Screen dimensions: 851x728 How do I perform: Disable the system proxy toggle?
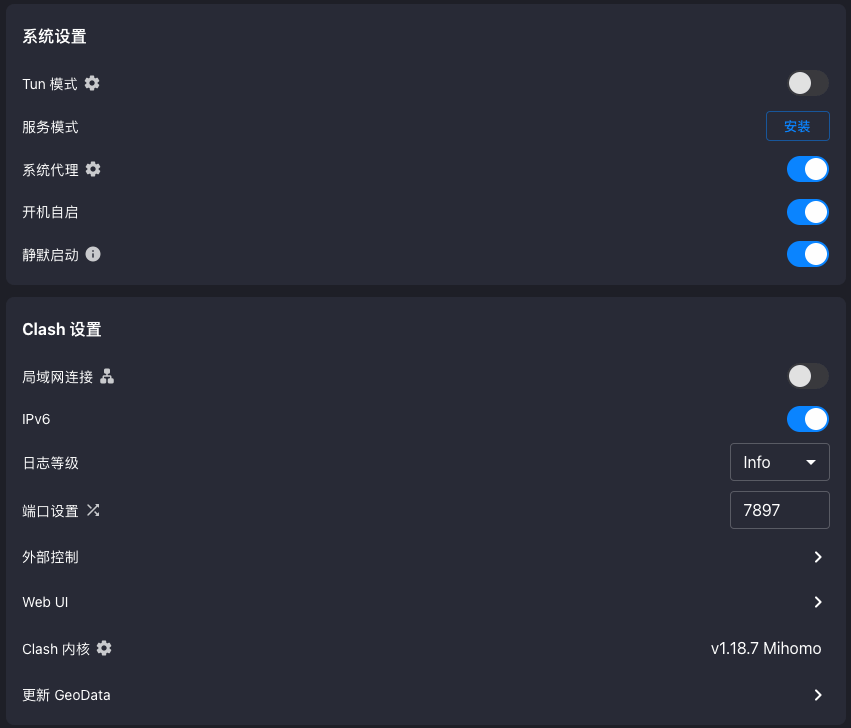[x=807, y=169]
